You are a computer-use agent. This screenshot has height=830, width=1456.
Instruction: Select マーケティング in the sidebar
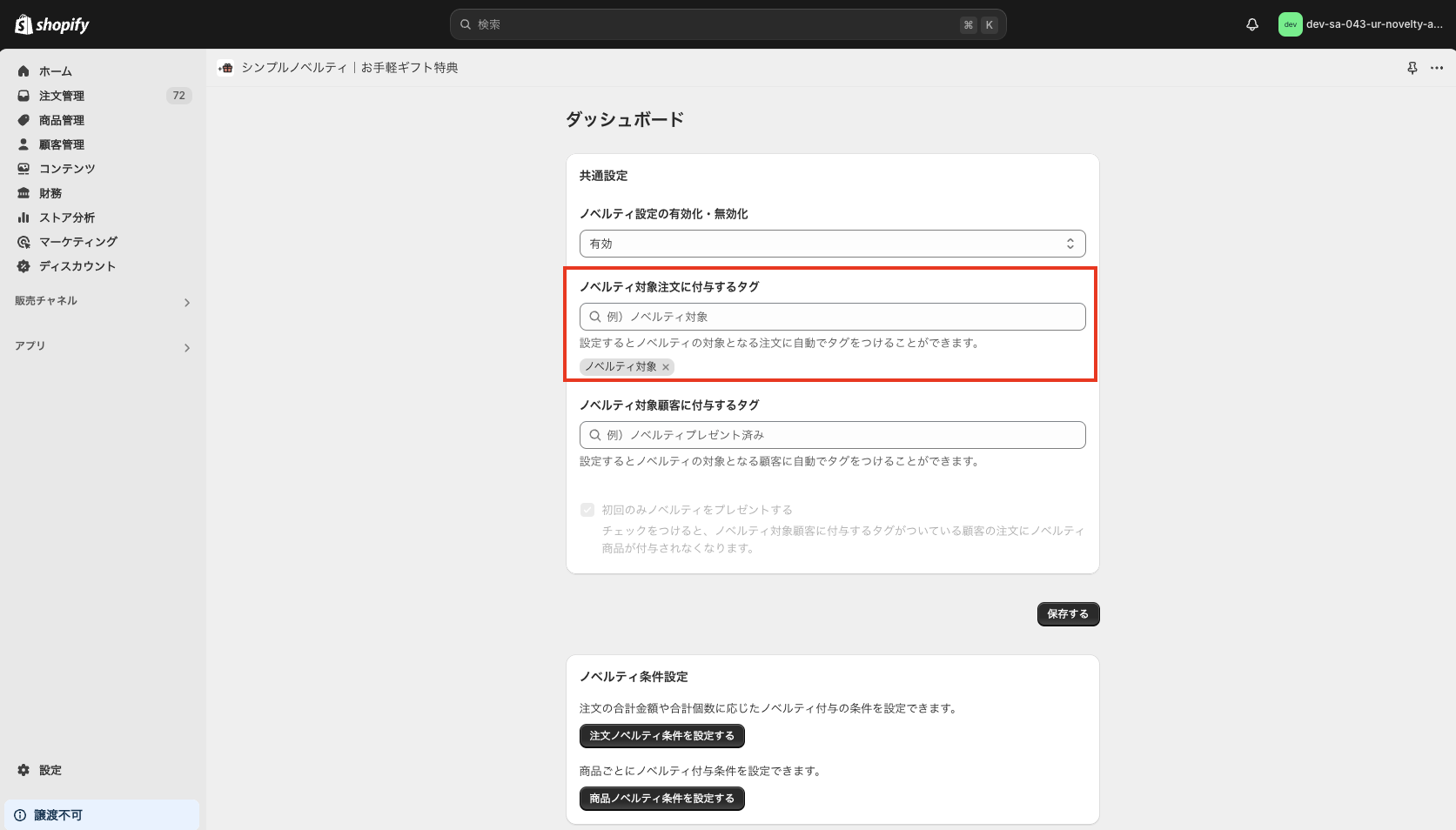77,241
